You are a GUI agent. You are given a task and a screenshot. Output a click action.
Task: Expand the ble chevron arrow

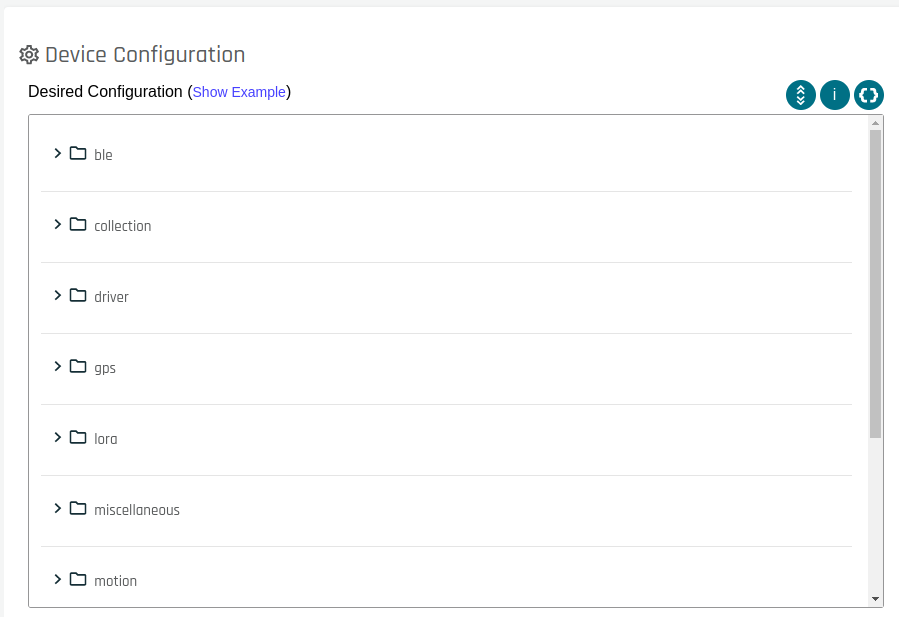point(58,153)
